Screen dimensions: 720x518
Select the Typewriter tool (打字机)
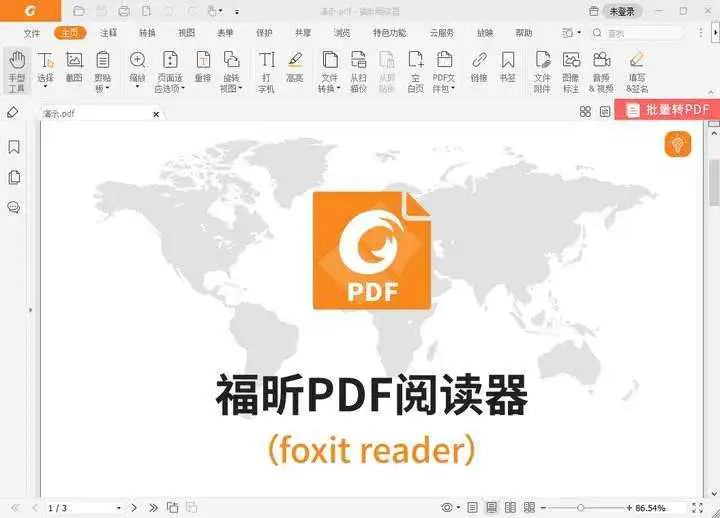(x=266, y=71)
